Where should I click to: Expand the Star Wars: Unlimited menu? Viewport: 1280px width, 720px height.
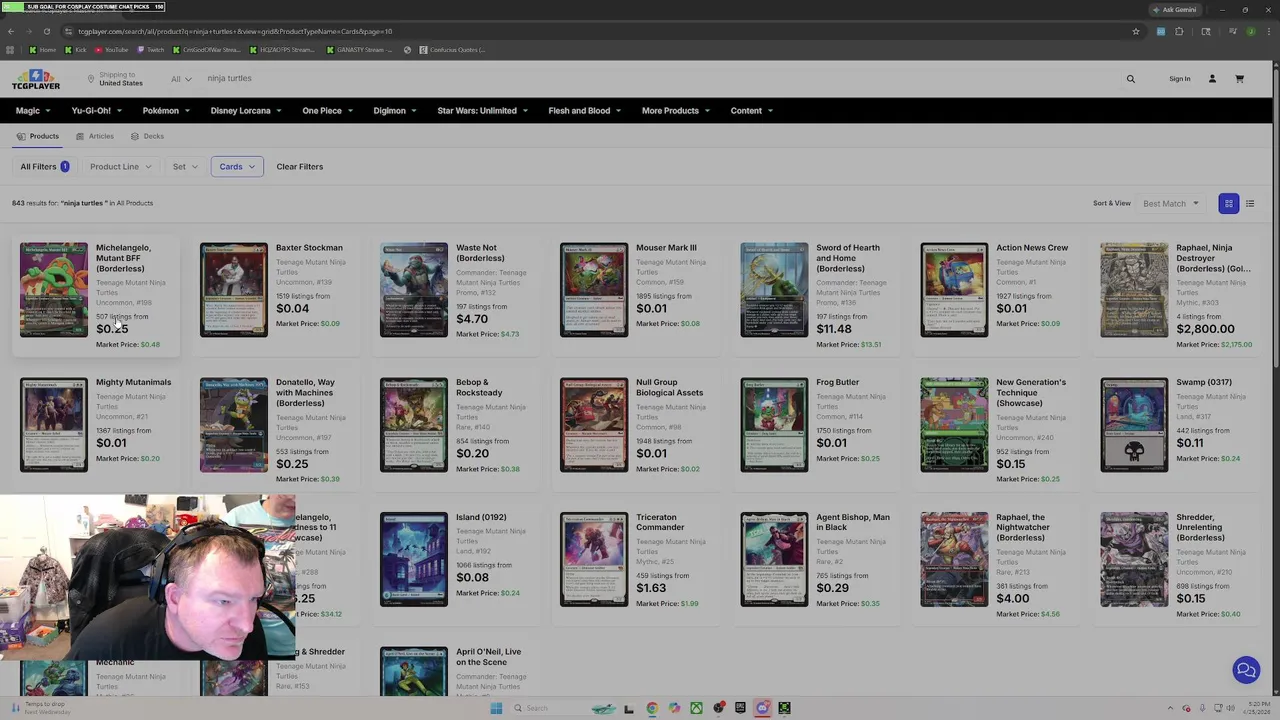pyautogui.click(x=482, y=111)
